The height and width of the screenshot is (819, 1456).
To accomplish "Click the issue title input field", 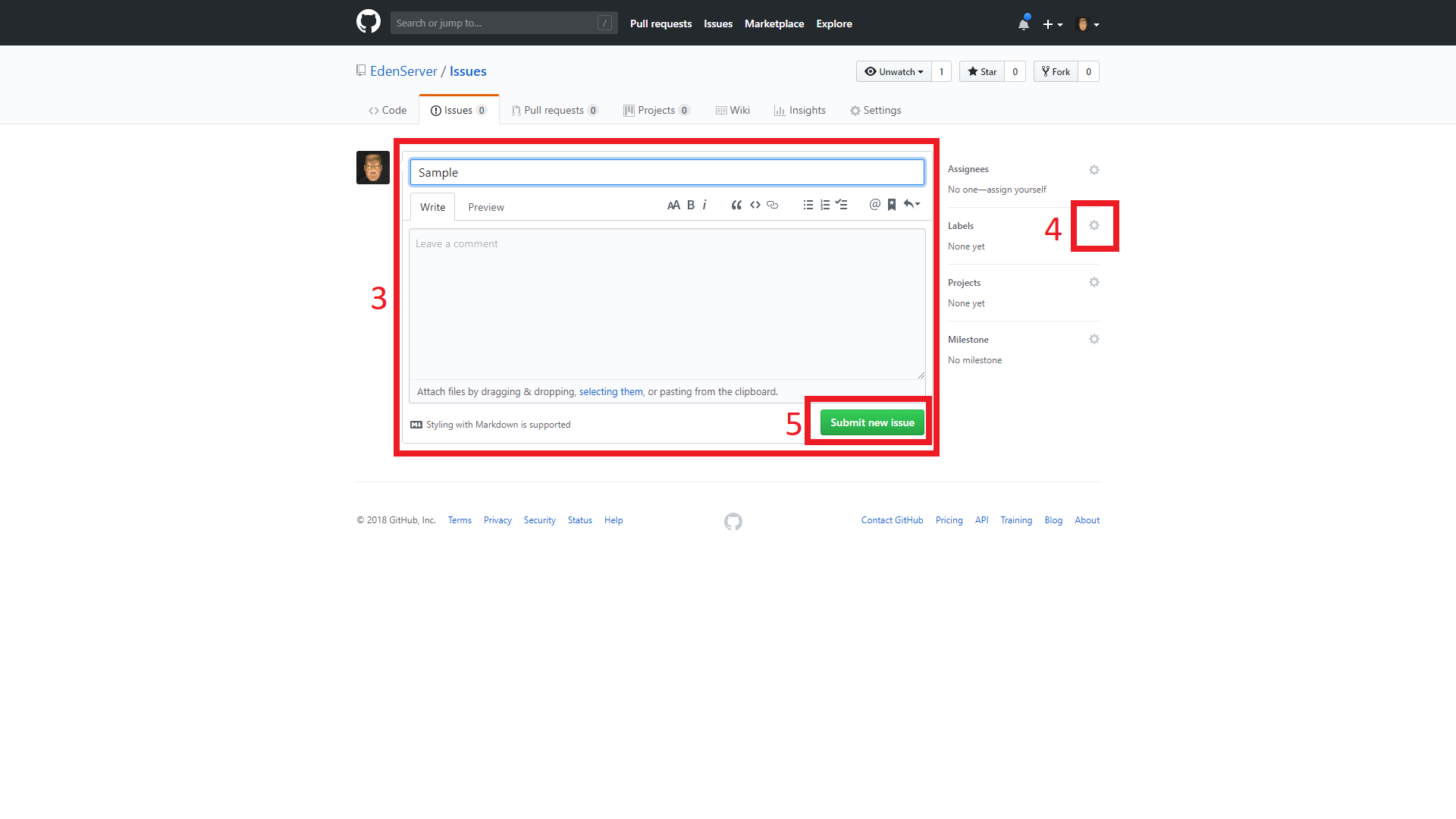I will tap(667, 172).
